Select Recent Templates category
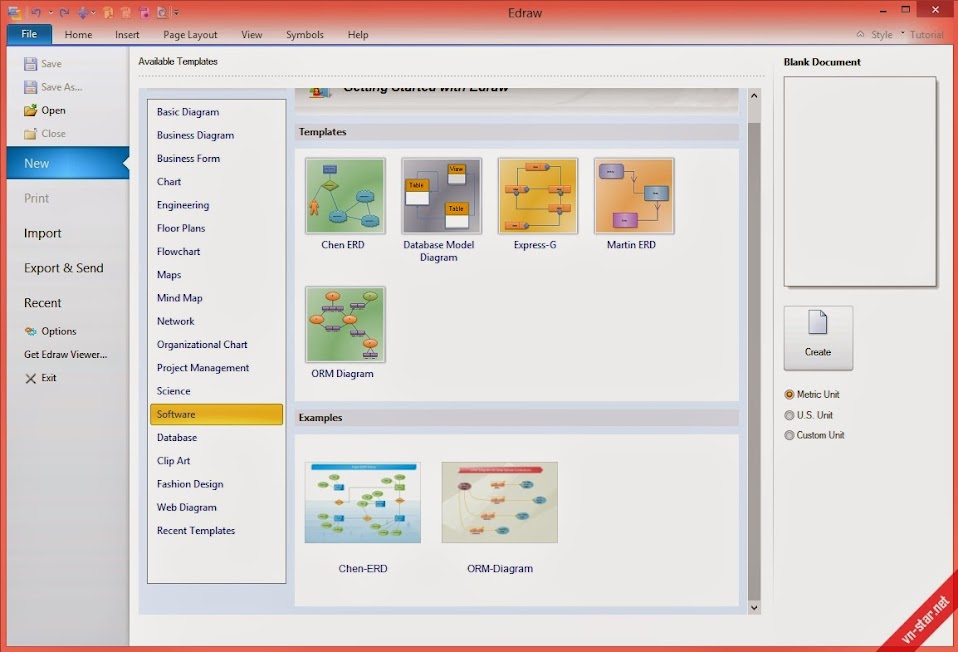The image size is (958, 652). tap(196, 530)
